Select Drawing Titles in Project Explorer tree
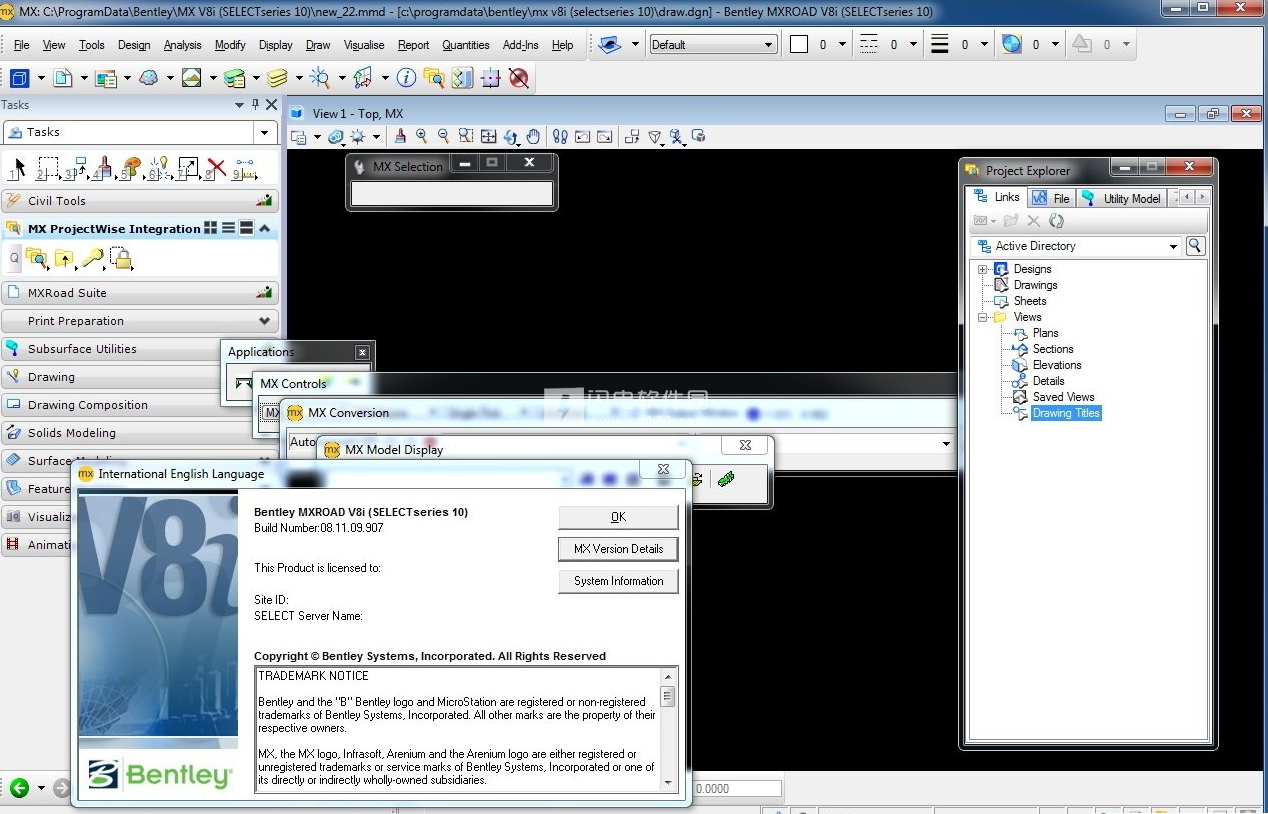Screen dimensions: 1268x814 [1066, 413]
